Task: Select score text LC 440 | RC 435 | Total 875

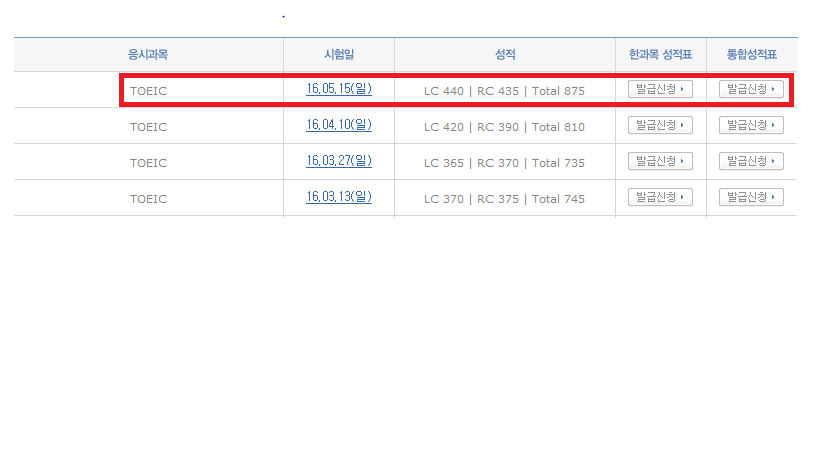Action: coord(504,91)
